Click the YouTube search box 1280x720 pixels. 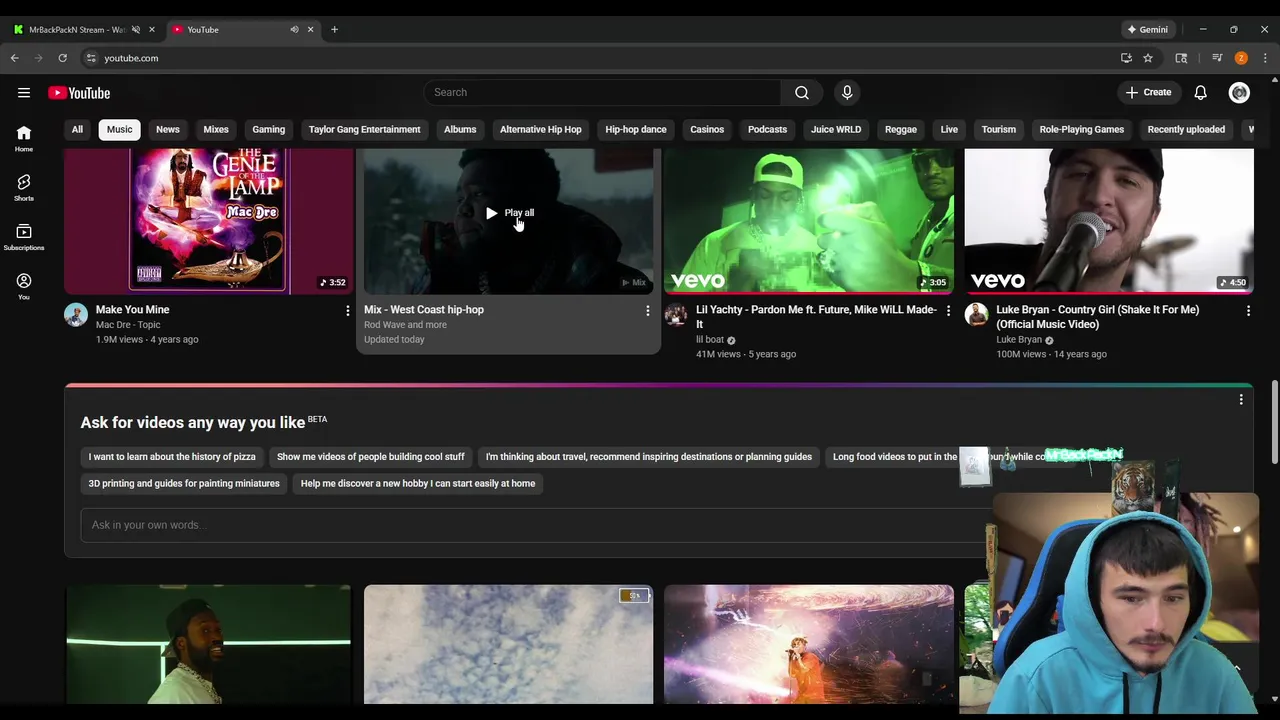click(603, 93)
